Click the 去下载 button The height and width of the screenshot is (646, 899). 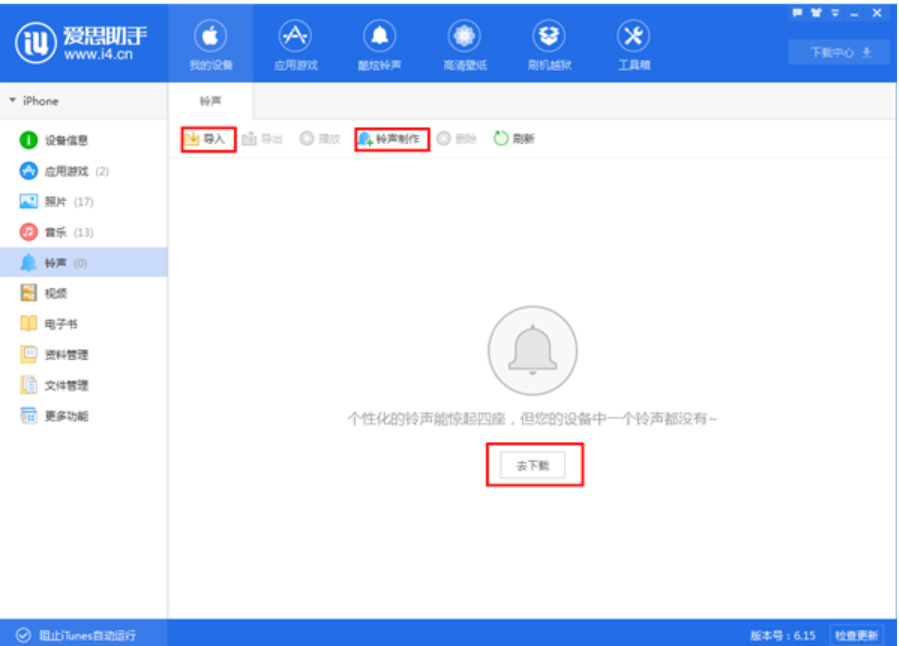coord(534,466)
